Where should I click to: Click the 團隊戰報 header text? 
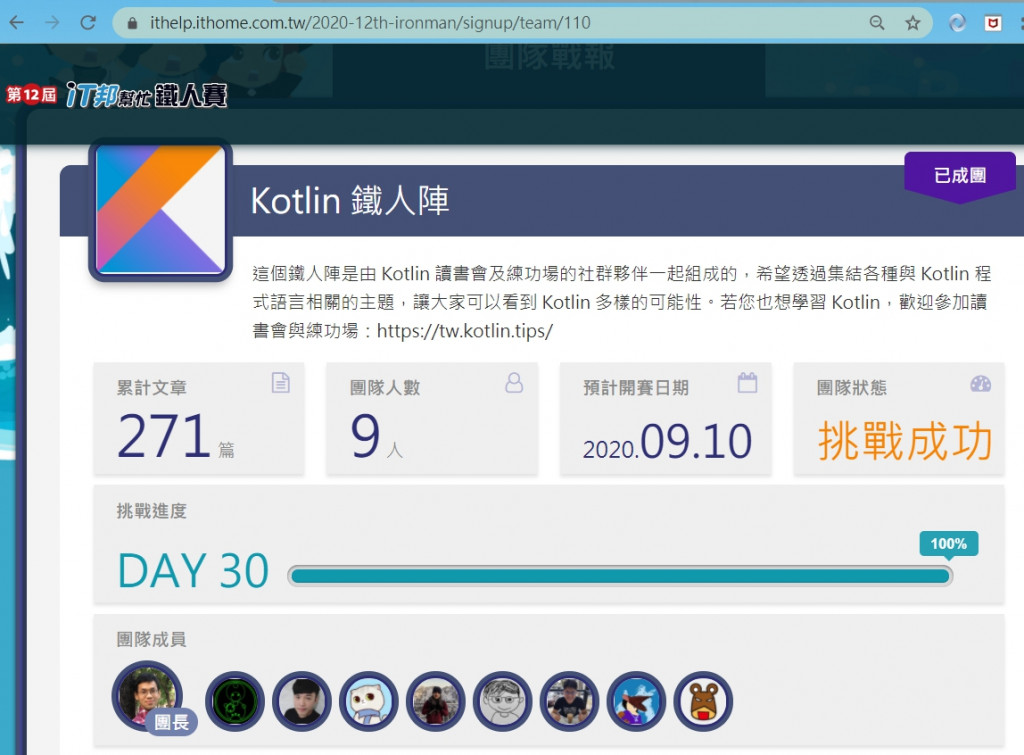point(549,57)
